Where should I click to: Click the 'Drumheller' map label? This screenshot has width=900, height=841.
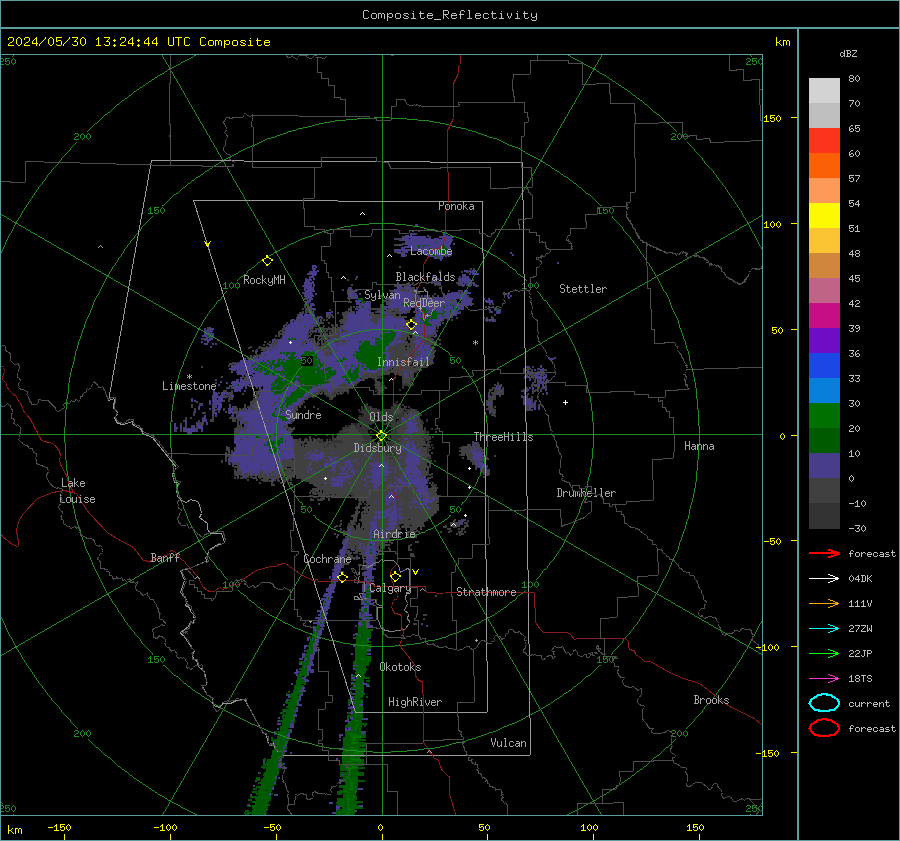click(586, 493)
